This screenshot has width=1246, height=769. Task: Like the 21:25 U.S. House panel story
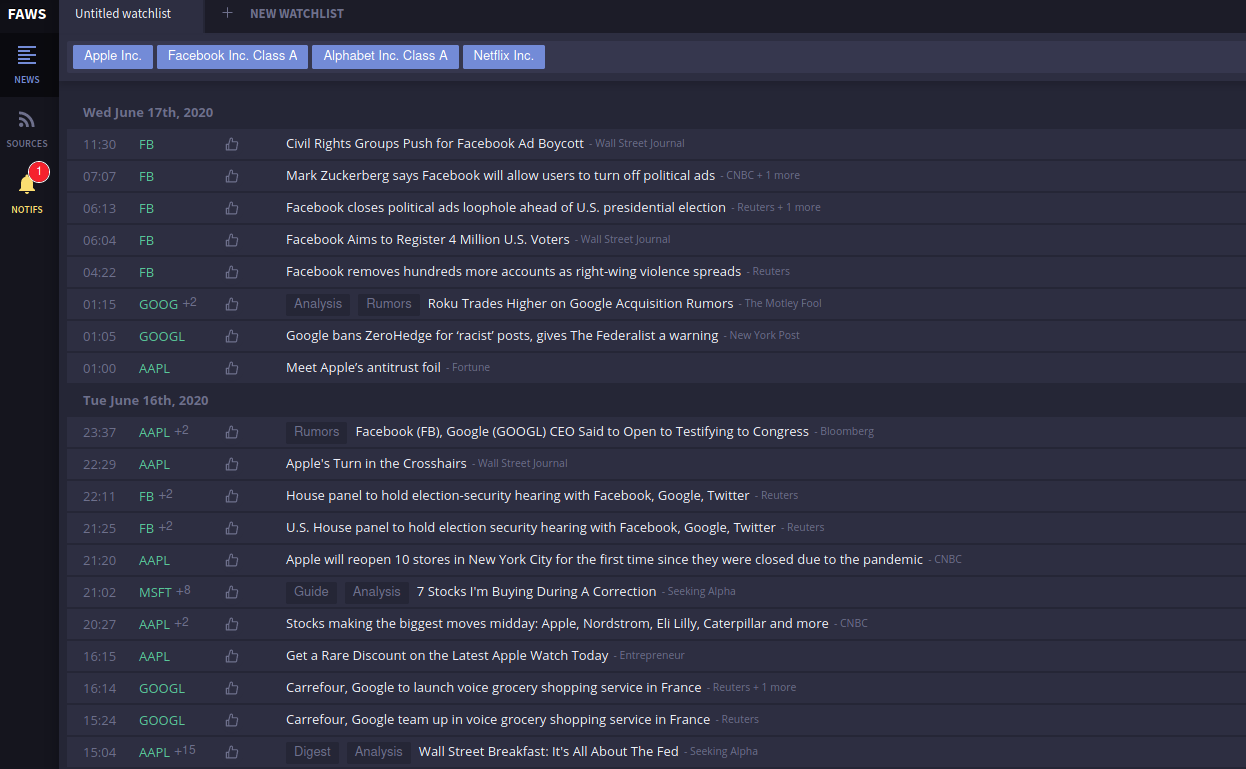tap(232, 528)
